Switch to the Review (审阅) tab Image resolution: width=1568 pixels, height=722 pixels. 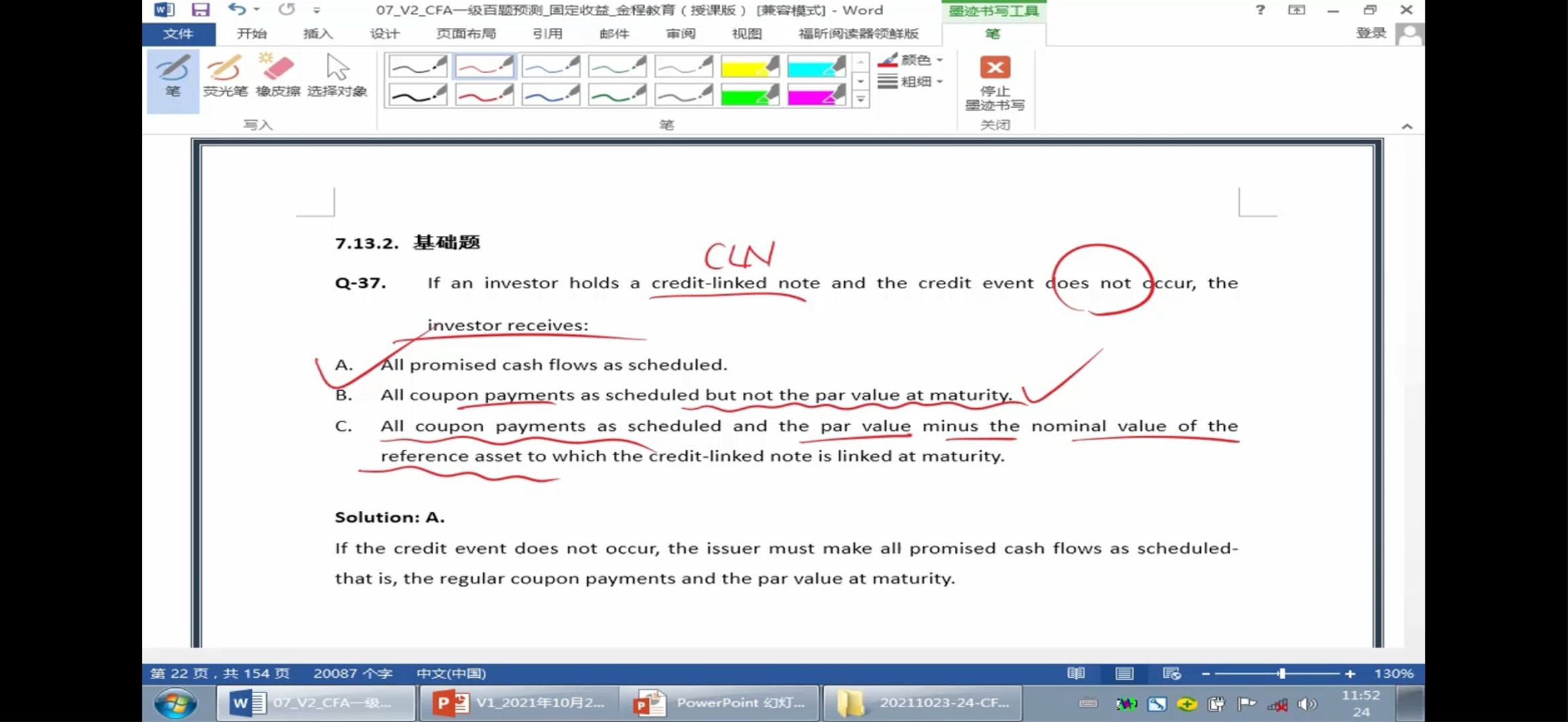pos(680,34)
